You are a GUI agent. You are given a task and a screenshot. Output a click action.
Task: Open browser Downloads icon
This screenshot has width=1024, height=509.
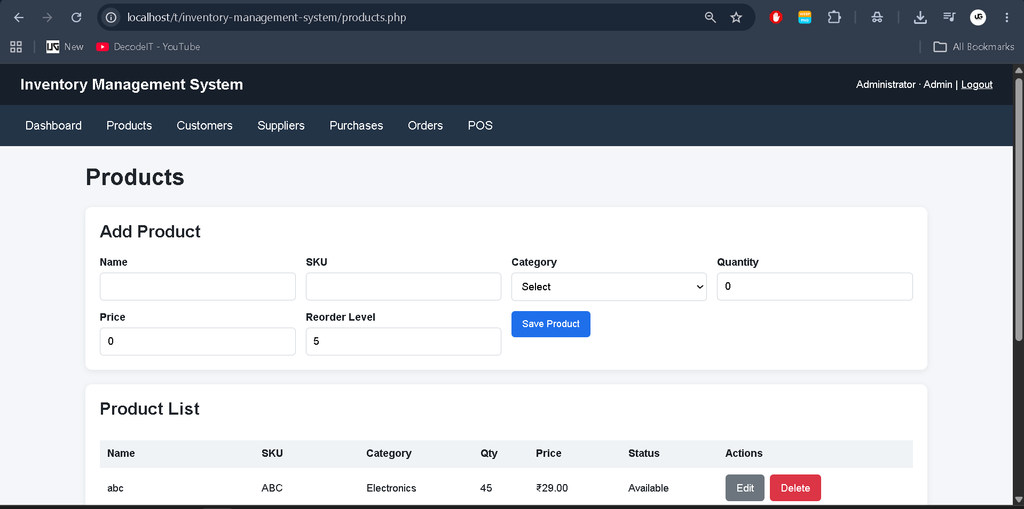920,18
